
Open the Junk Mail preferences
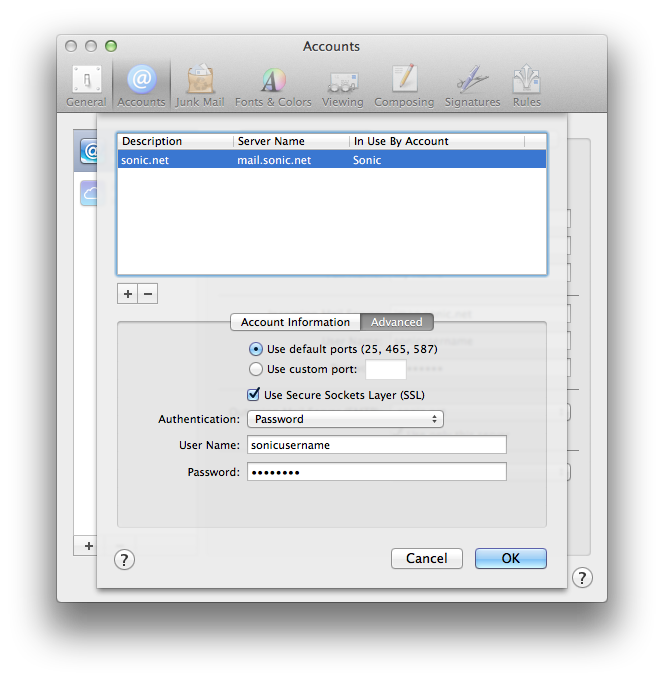(x=200, y=86)
